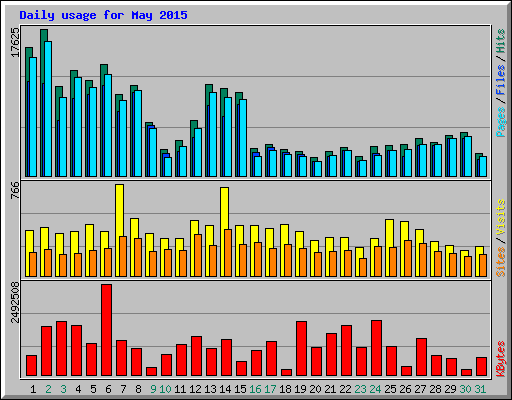The width and height of the screenshot is (512, 400).
Task: Click day label 21 on the x-axis
Action: 330,389
